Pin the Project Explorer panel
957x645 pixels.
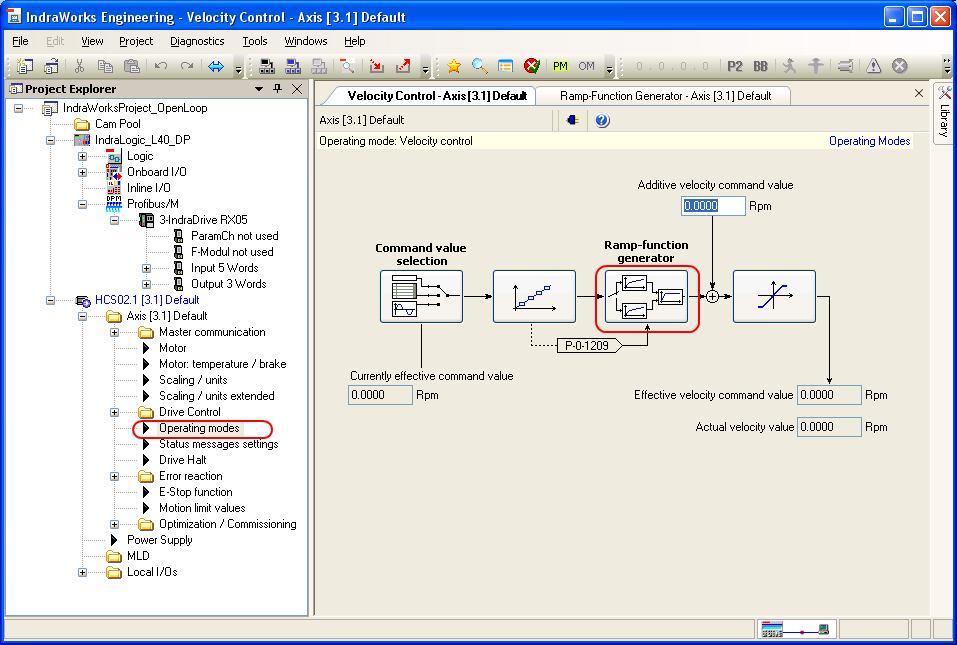[x=278, y=88]
